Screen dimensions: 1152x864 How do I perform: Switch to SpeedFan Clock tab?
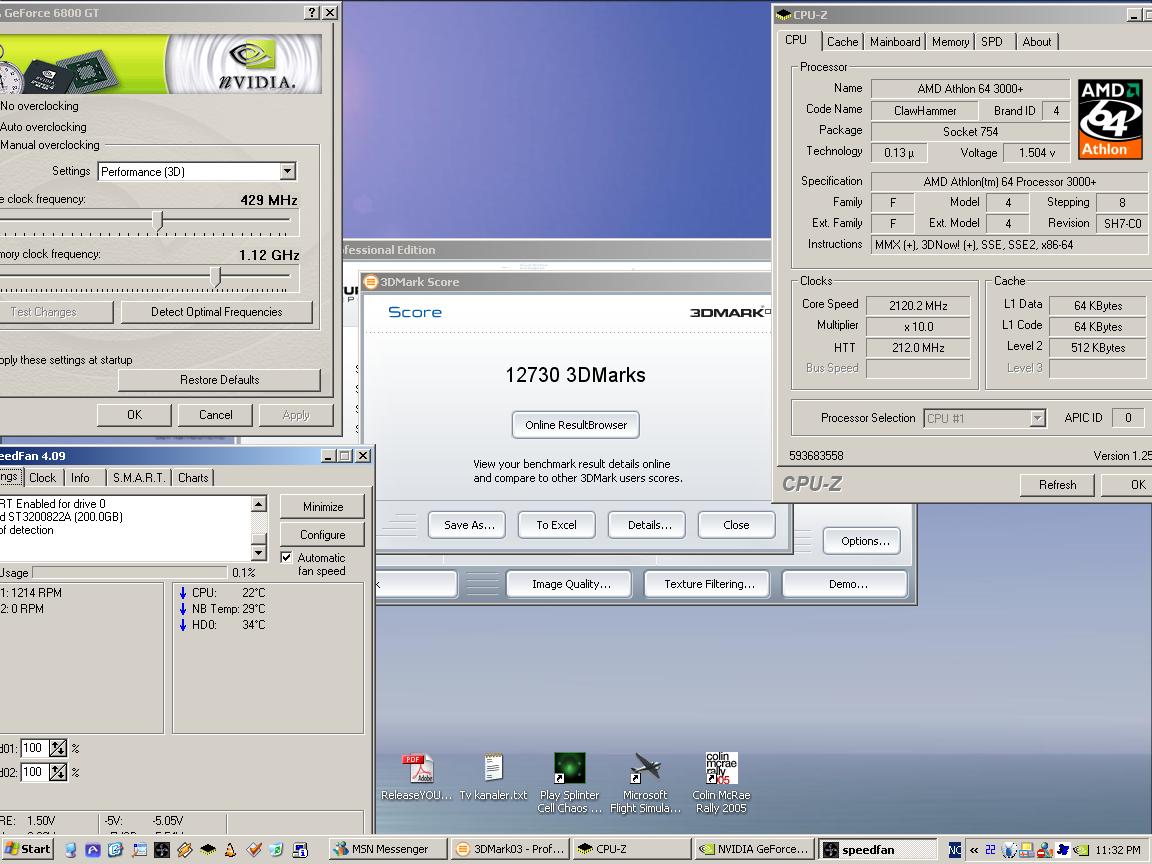(x=42, y=478)
